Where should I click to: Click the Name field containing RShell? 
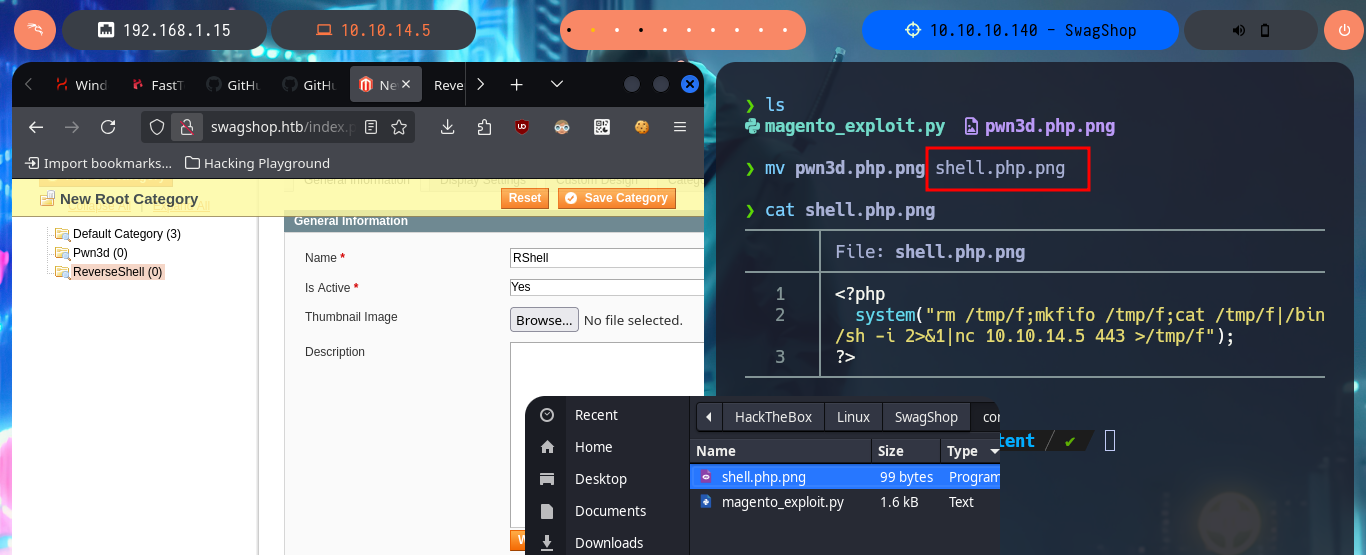[x=607, y=257]
